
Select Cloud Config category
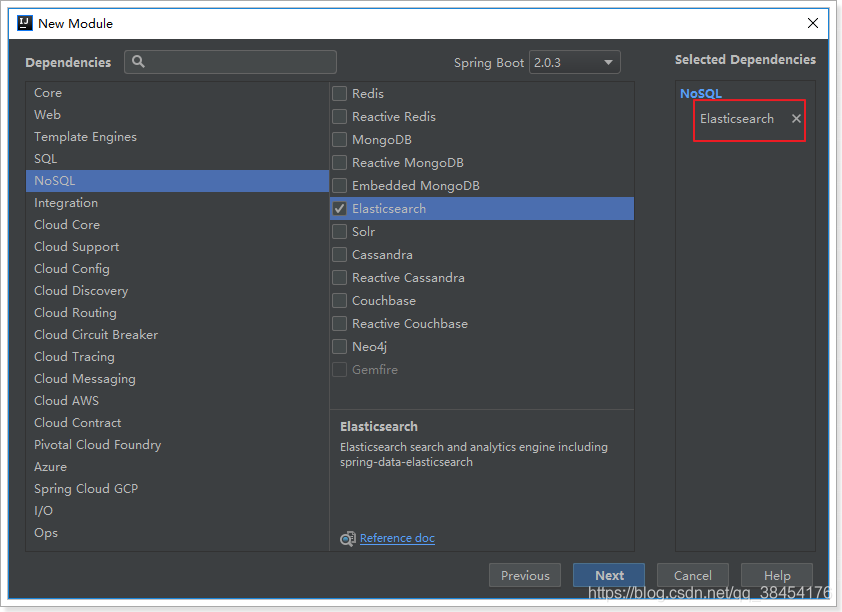[177, 269]
